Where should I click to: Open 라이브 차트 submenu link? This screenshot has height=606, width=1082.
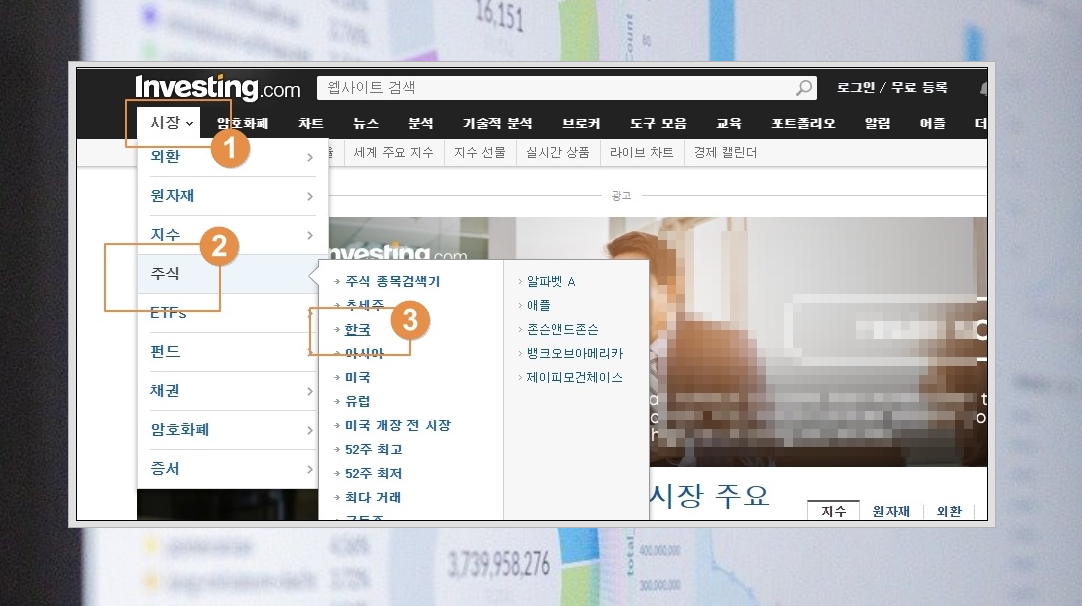642,153
